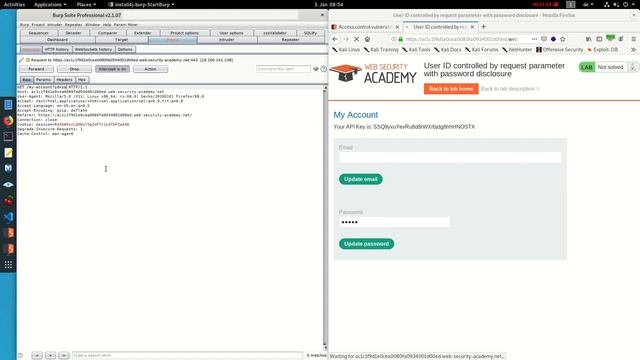The image size is (640, 360).
Task: Bookmark this page with the star
Action: click(563, 39)
